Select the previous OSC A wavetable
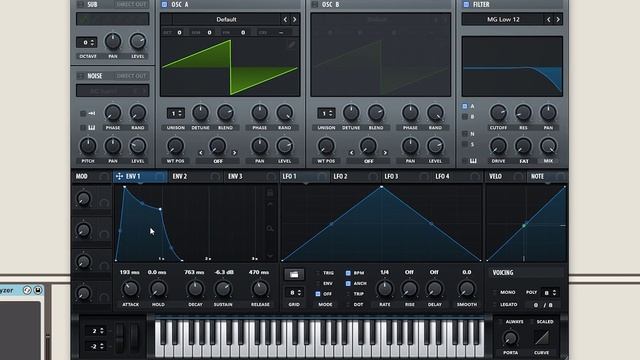Screen dimensions: 640x360 click(285, 19)
